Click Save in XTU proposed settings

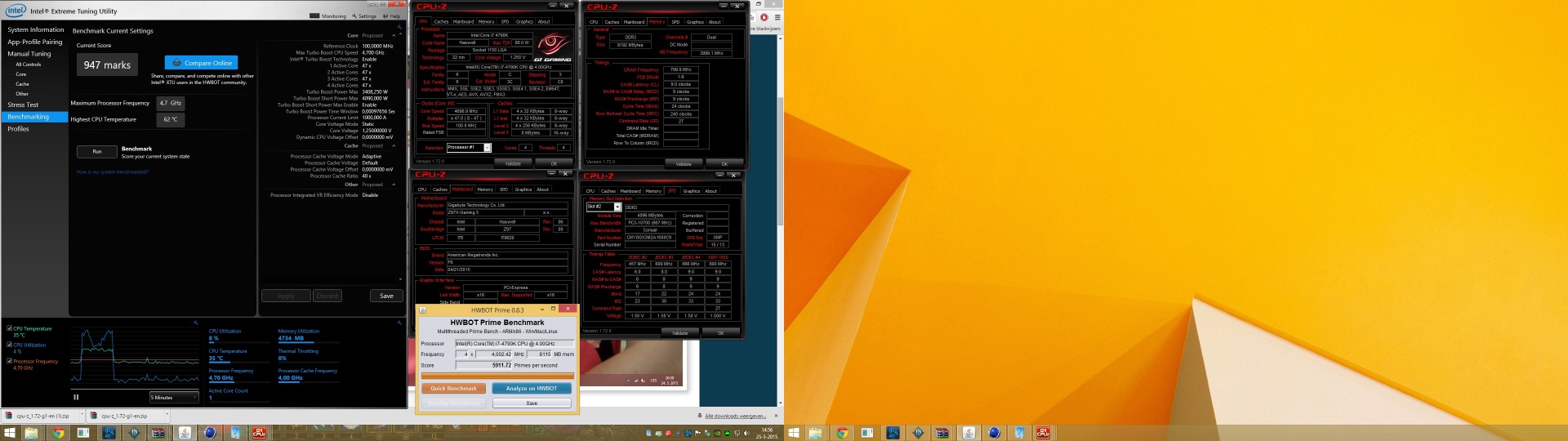point(386,296)
